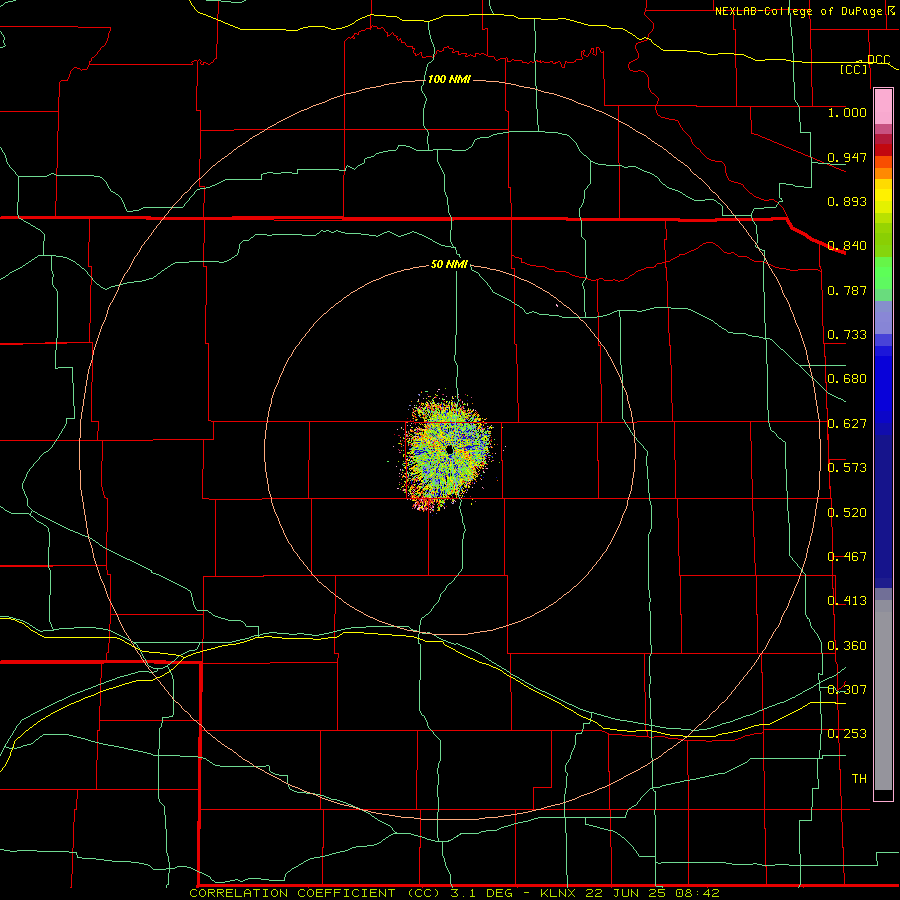Click the 0.307 scale value
This screenshot has width=900, height=900.
(x=847, y=690)
